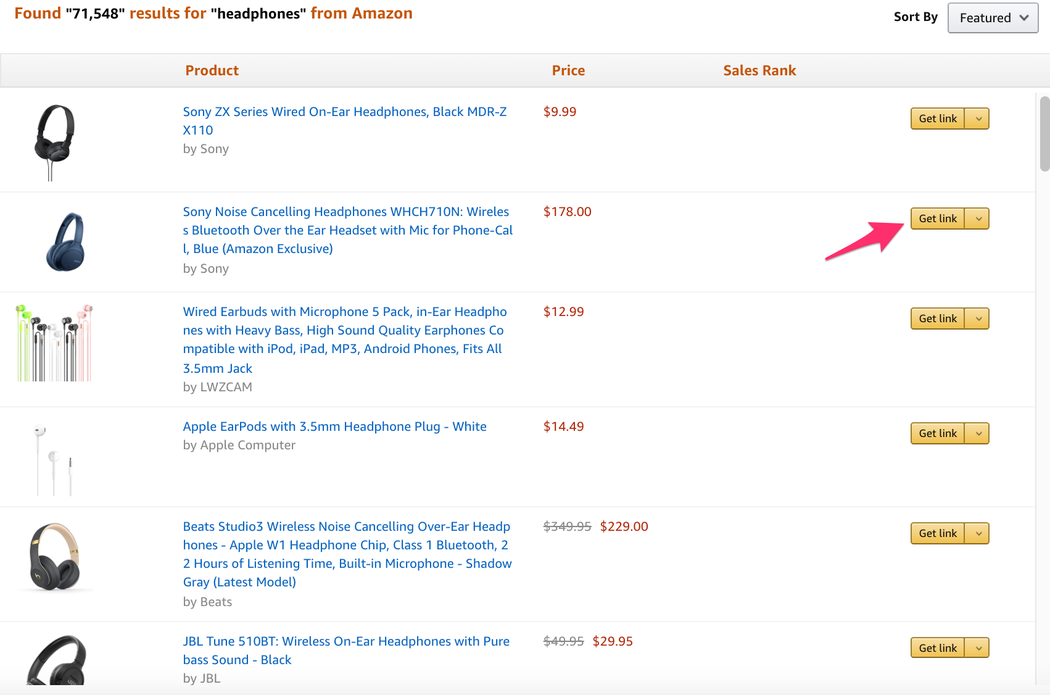Viewport: 1050px width, 695px height.
Task: Open JBL Tune 510BT product link
Action: point(346,650)
